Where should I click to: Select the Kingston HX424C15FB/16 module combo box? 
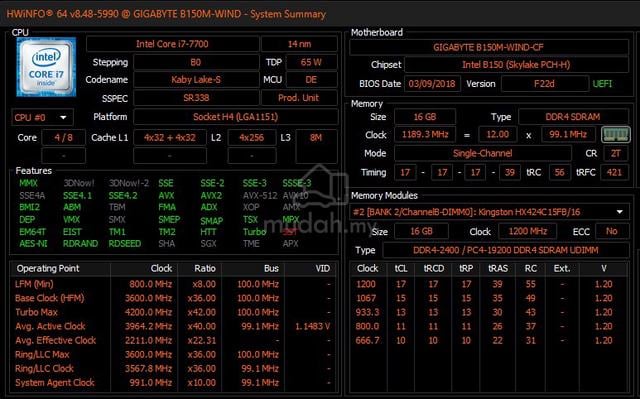(489, 212)
